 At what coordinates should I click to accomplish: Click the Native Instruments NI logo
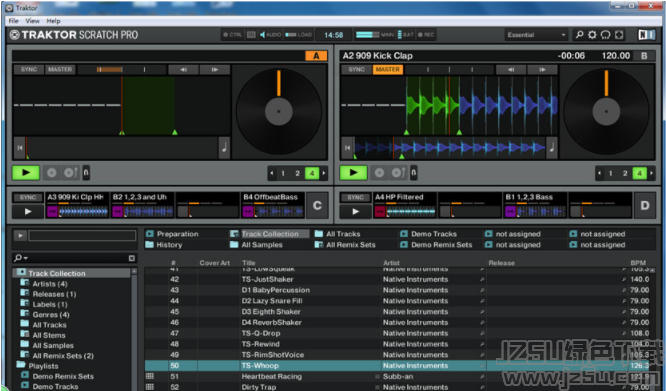click(646, 35)
